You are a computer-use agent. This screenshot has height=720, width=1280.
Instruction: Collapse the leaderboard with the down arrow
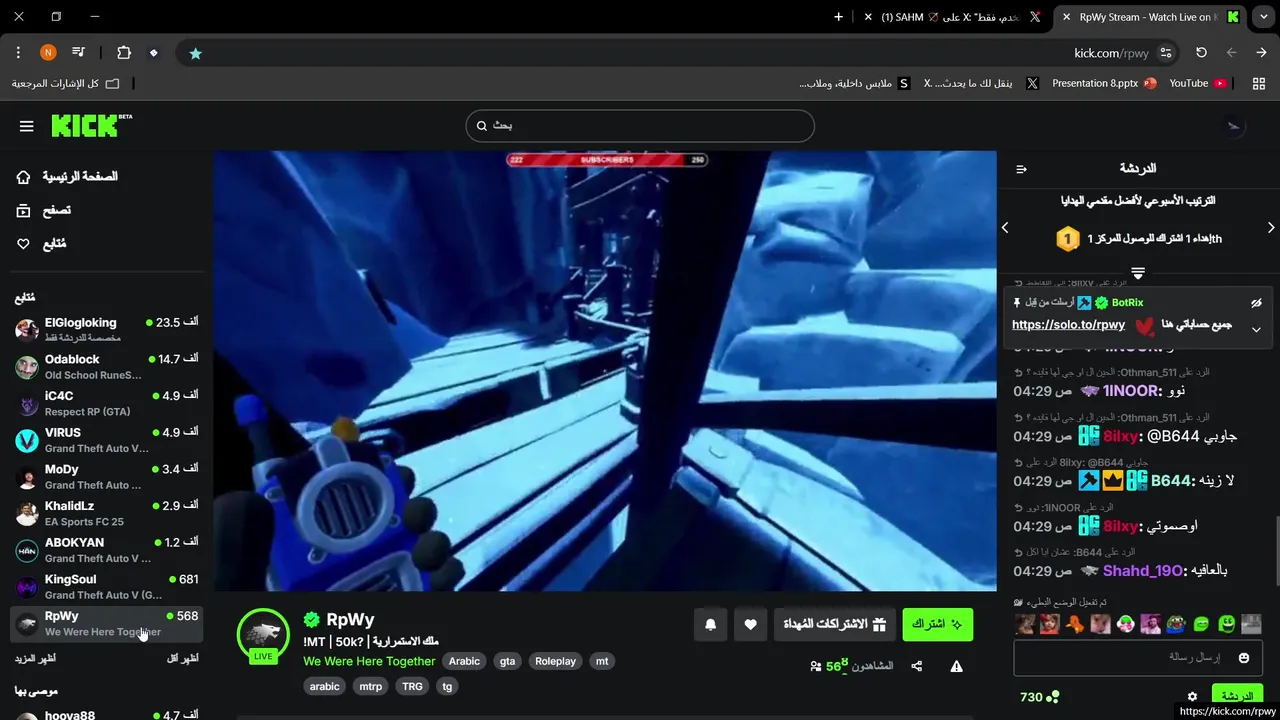click(1138, 273)
